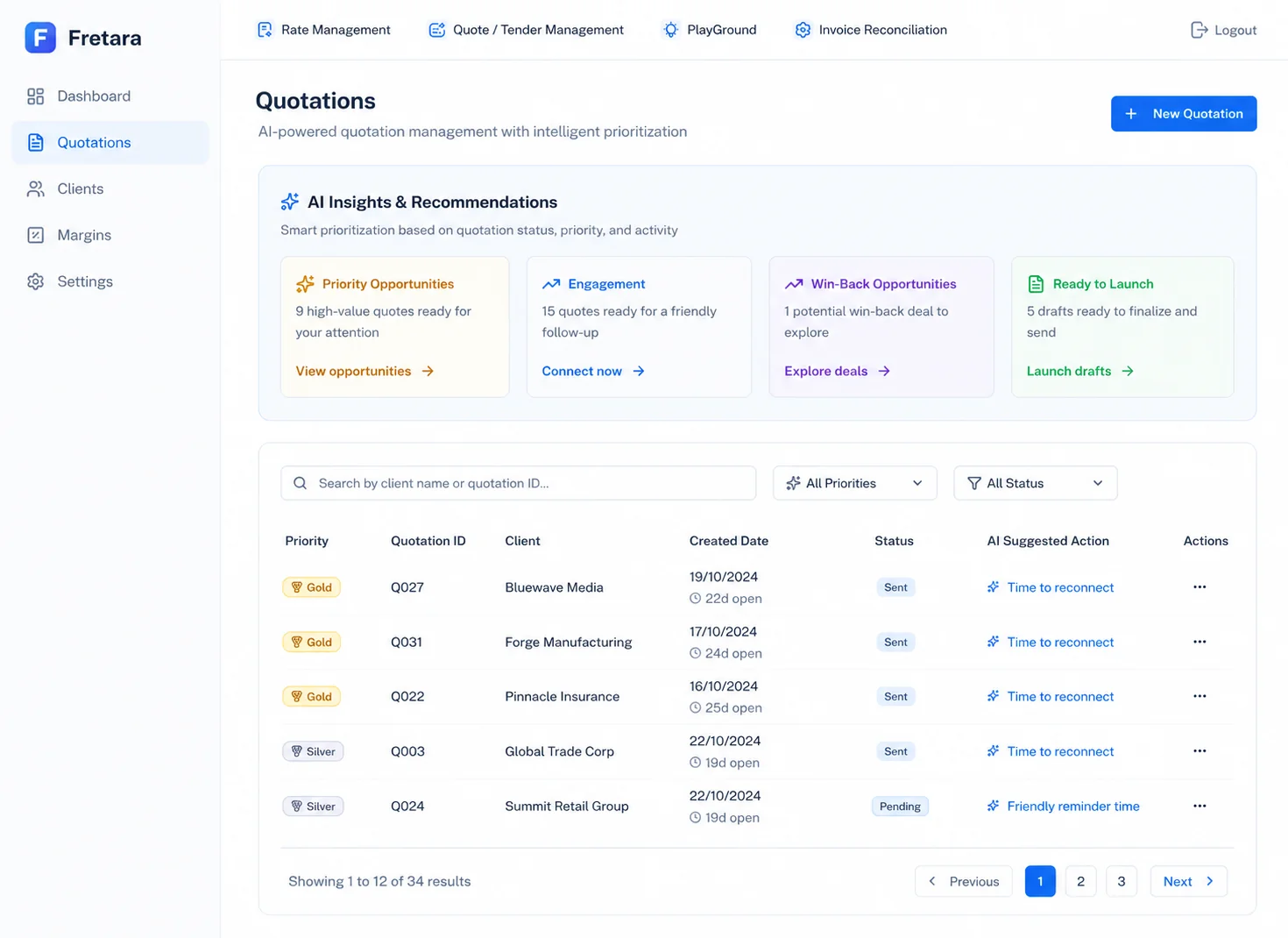Screen dimensions: 1288x938
Task: Click the Dashboard grid icon
Action: (x=35, y=96)
